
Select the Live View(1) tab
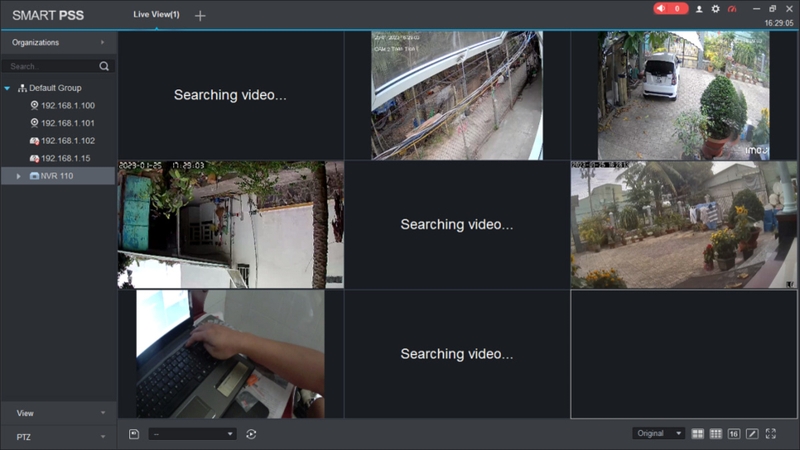[x=156, y=14]
